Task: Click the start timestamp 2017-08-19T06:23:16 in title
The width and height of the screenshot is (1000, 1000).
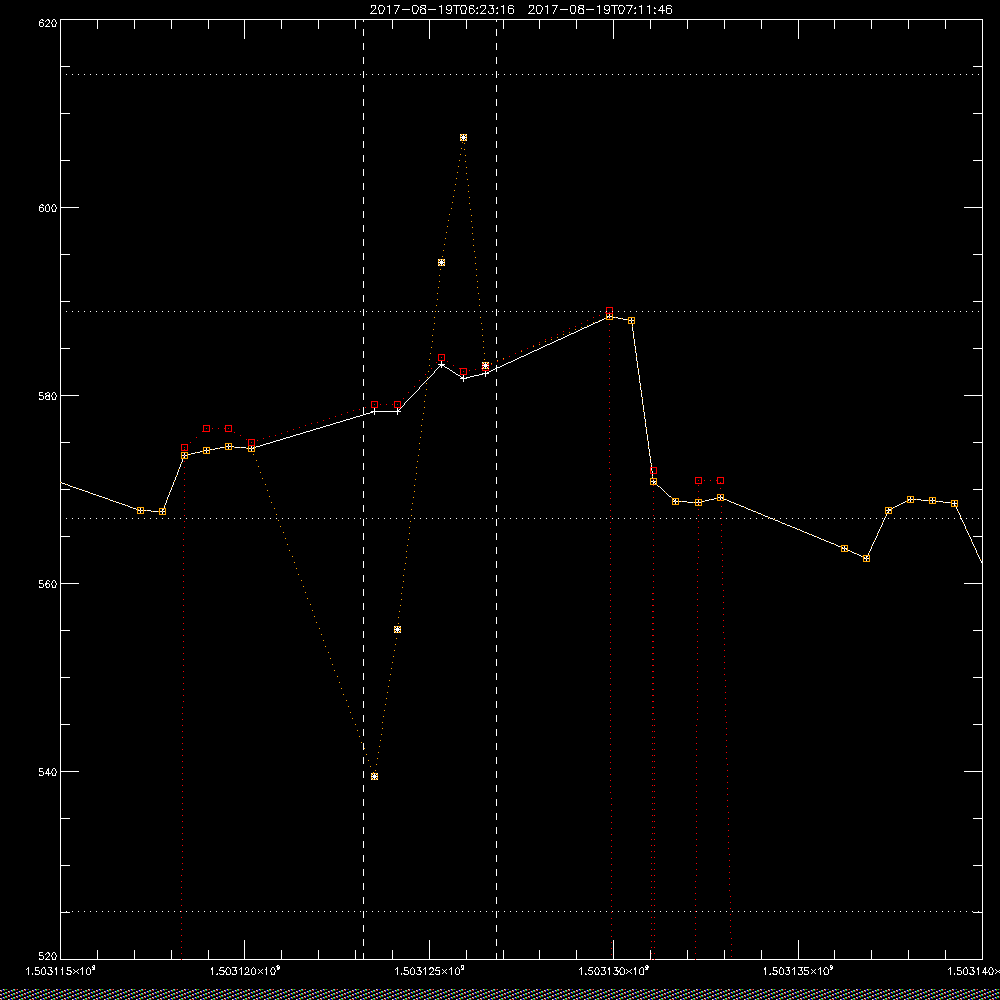Action: tap(442, 10)
